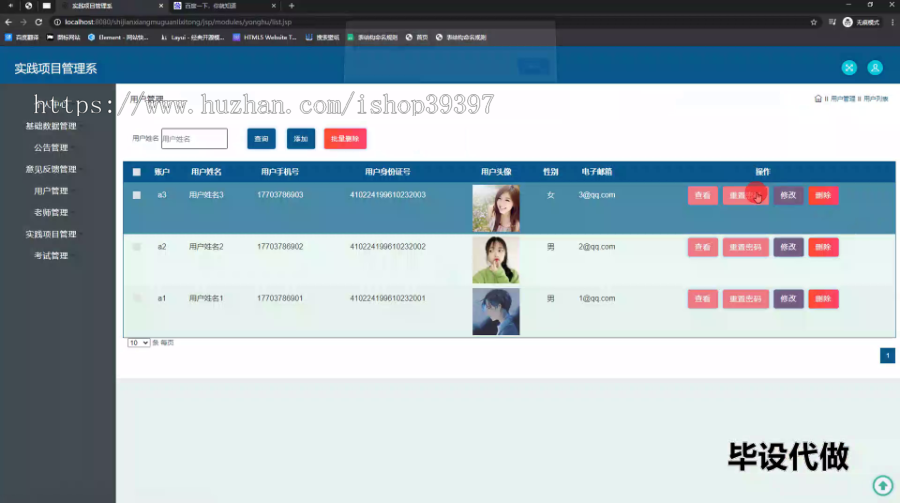The image size is (900, 503).
Task: Click 修改 button for account a3
Action: click(788, 195)
